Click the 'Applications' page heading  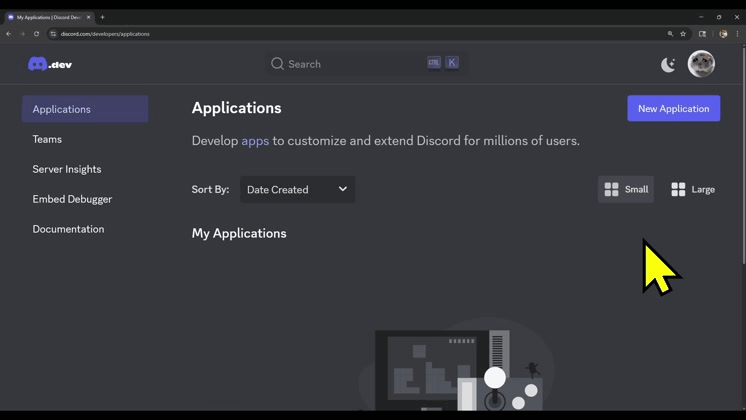tap(236, 108)
